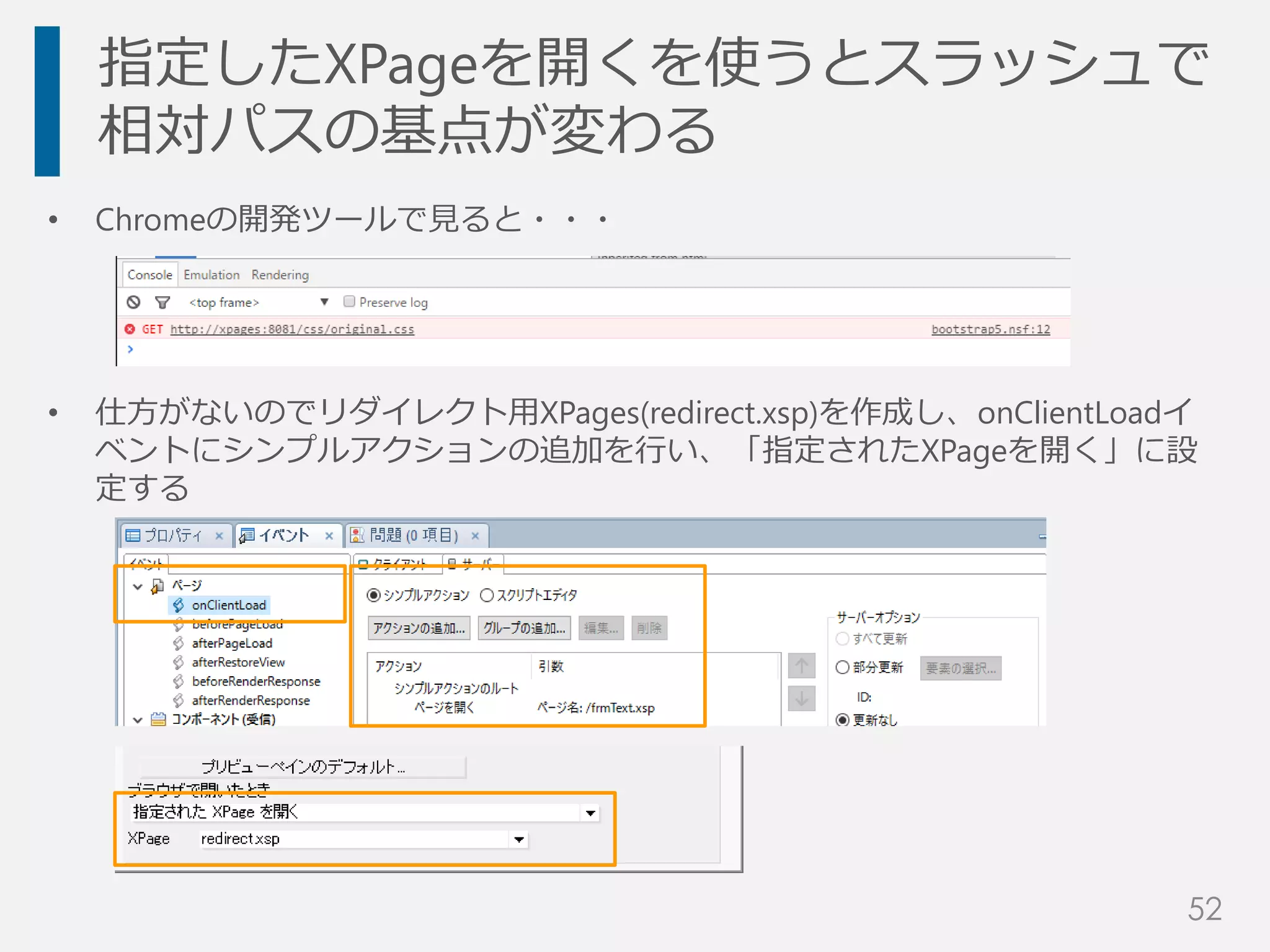Click the プリビューペインのデフォルト button

tap(303, 767)
